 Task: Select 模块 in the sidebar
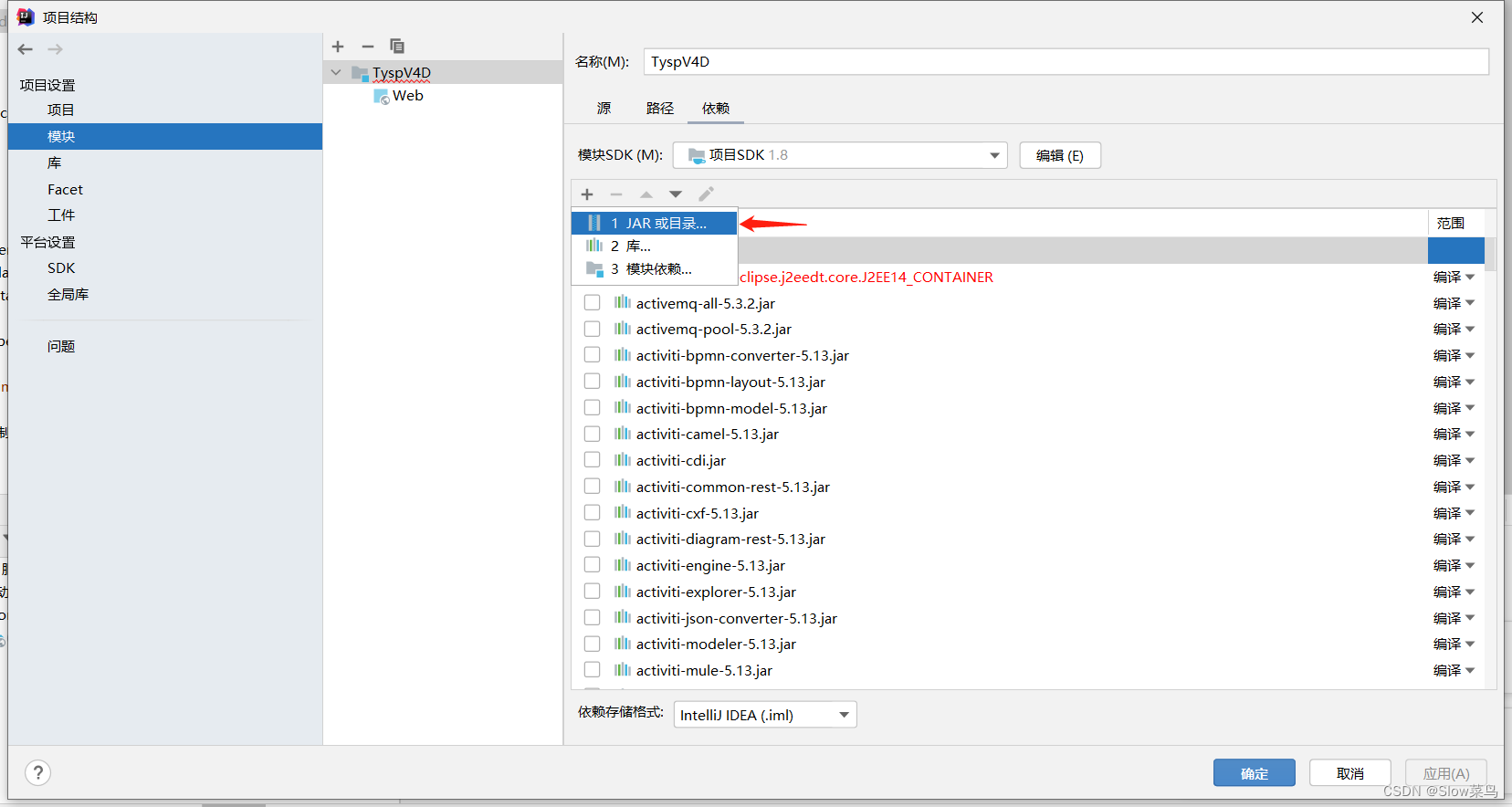click(x=164, y=136)
